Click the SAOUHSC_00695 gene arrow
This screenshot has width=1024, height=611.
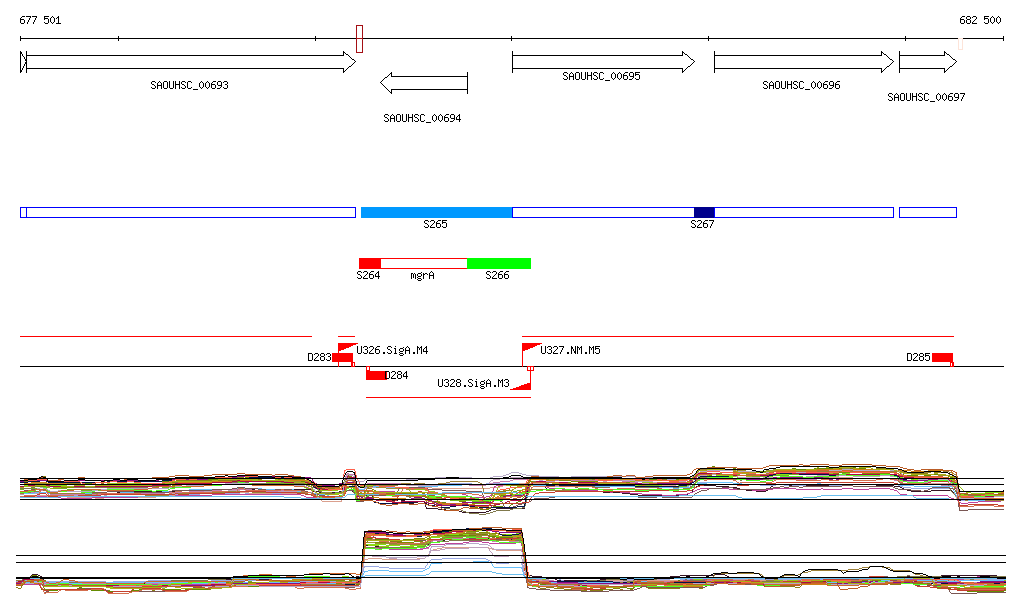pyautogui.click(x=603, y=63)
